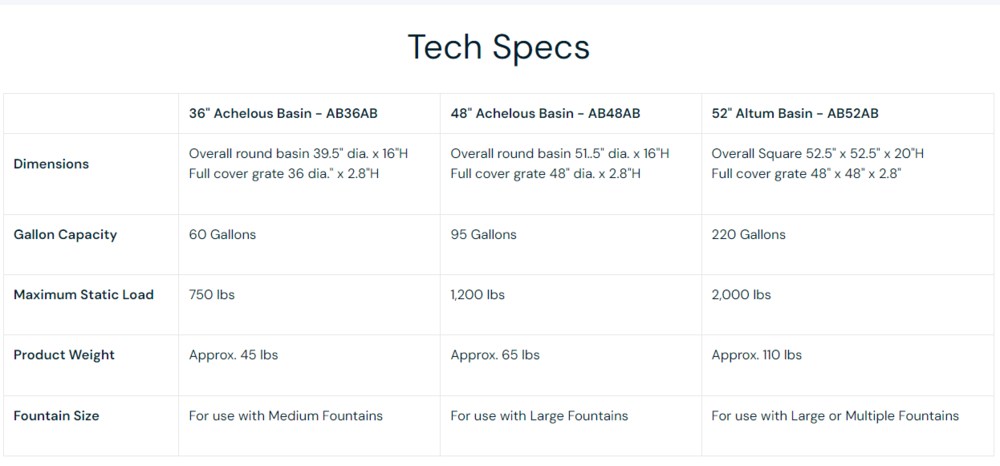Click the 60 Gallons cell
The height and width of the screenshot is (466, 1000).
[x=222, y=235]
